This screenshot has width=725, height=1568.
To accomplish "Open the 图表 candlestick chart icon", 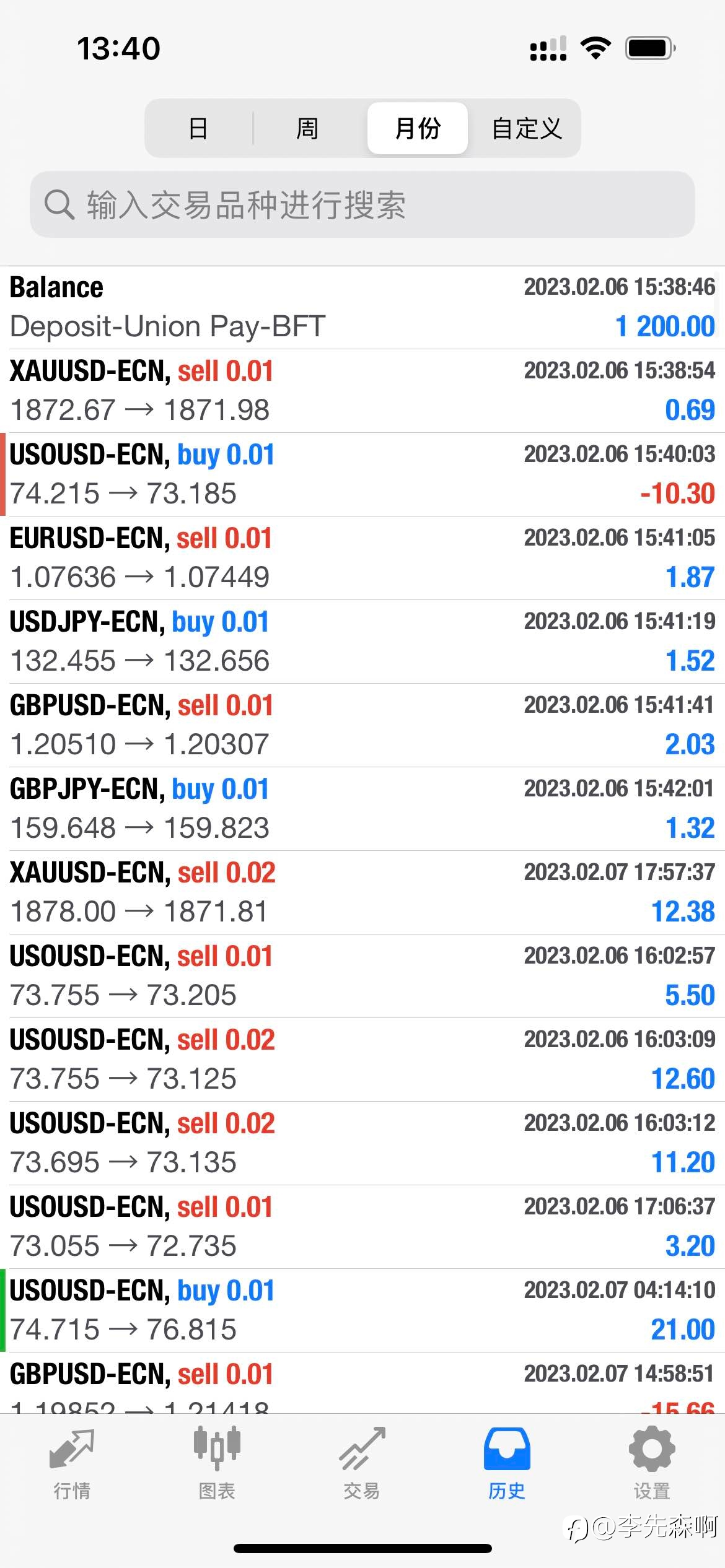I will point(217,1448).
